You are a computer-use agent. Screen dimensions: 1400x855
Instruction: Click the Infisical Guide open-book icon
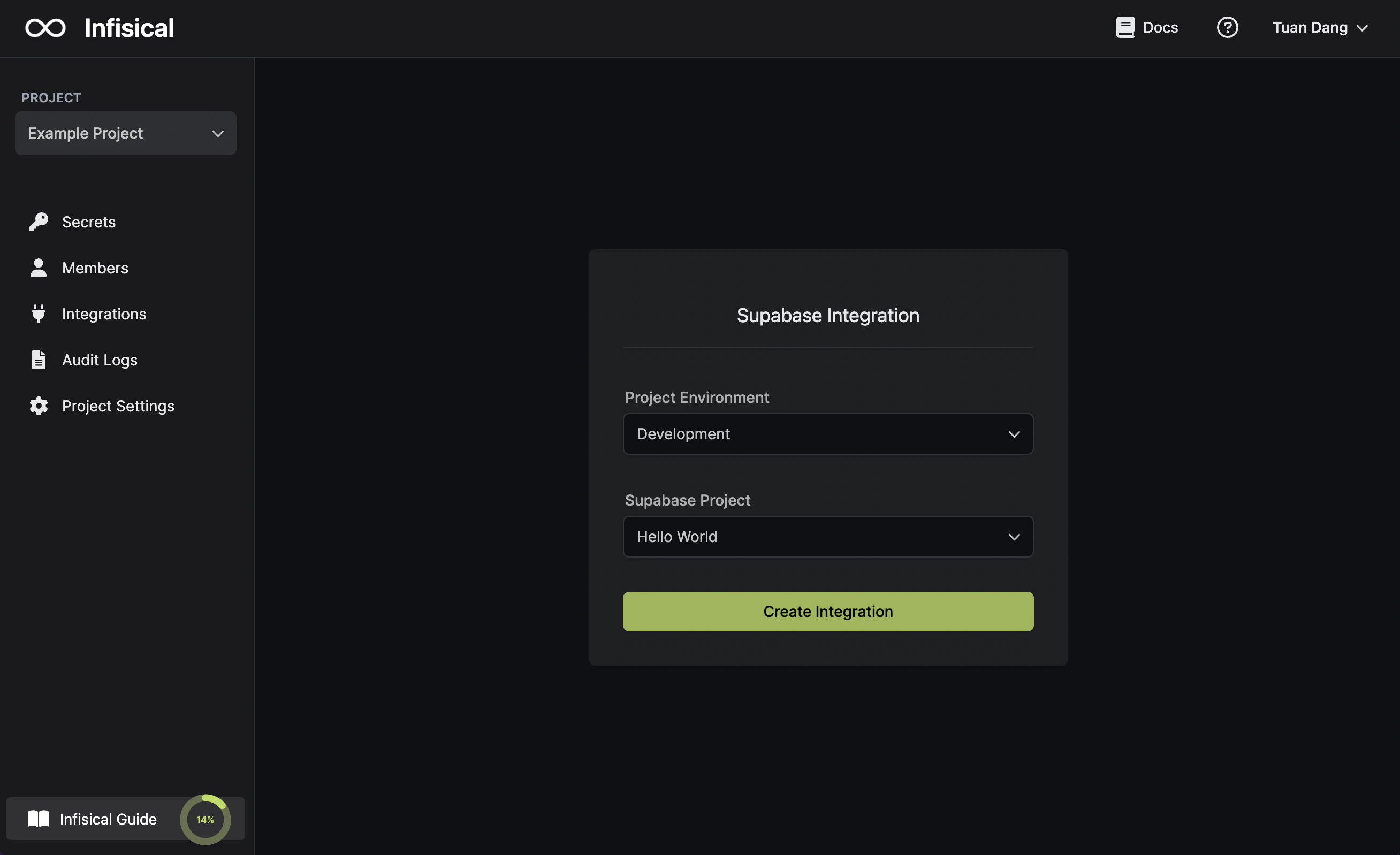[x=39, y=819]
